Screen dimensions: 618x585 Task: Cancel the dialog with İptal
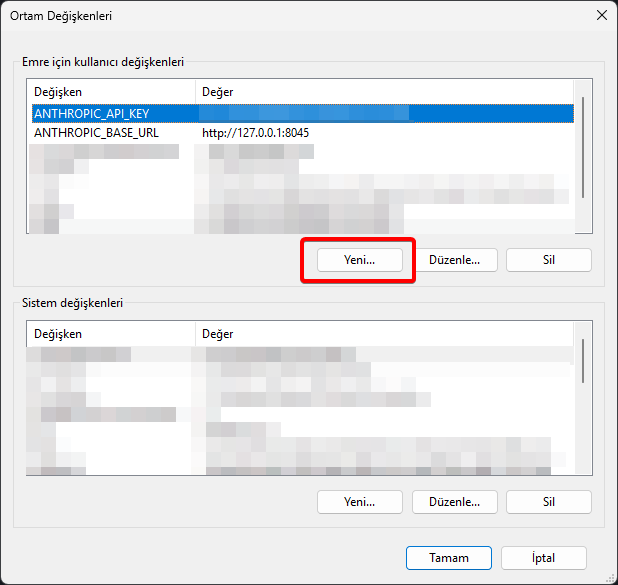(544, 558)
